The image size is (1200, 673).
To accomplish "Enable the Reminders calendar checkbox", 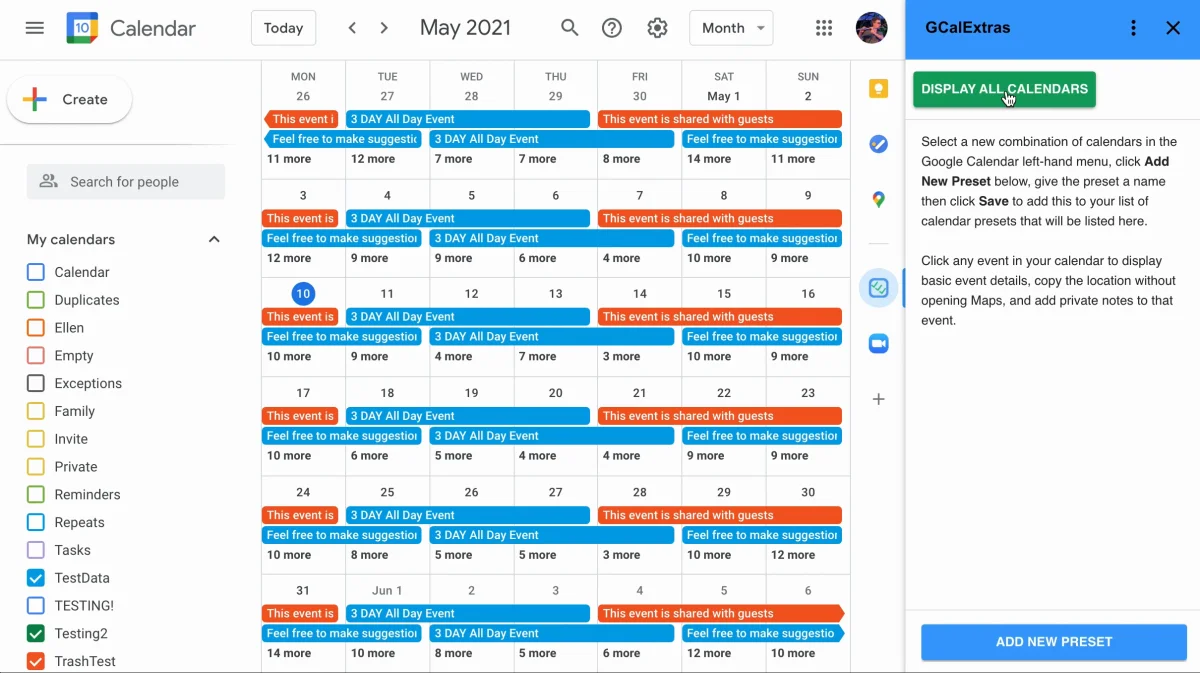I will tap(36, 494).
